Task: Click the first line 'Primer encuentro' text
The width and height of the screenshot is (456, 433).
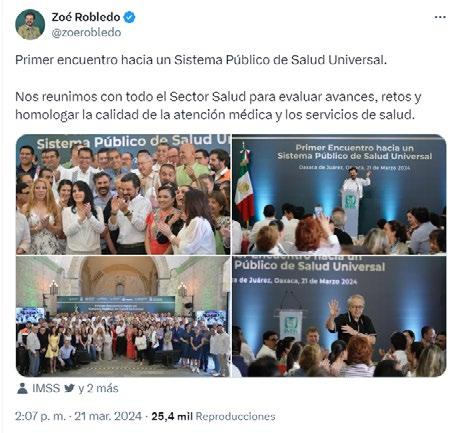Action: point(201,60)
